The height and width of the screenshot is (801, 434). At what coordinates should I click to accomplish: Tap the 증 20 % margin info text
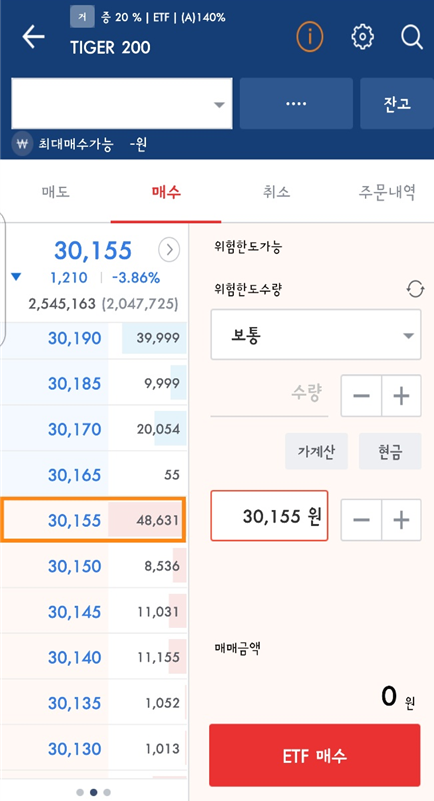[121, 17]
